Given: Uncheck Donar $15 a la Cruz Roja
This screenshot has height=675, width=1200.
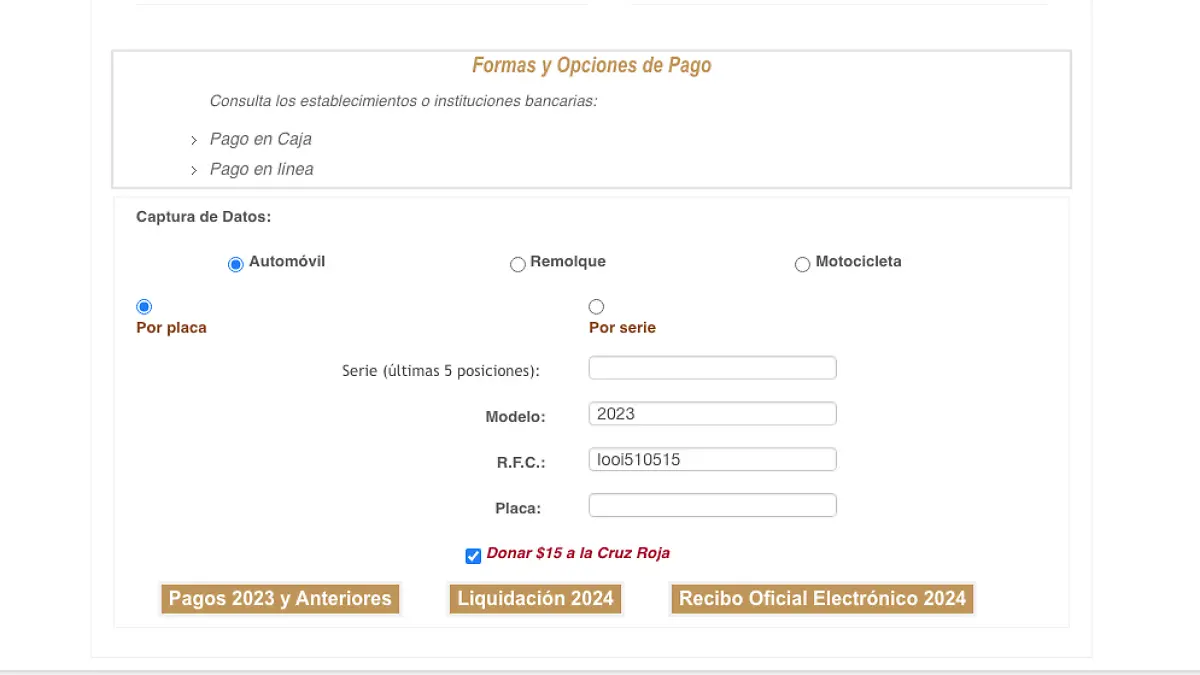Looking at the screenshot, I should tap(472, 555).
